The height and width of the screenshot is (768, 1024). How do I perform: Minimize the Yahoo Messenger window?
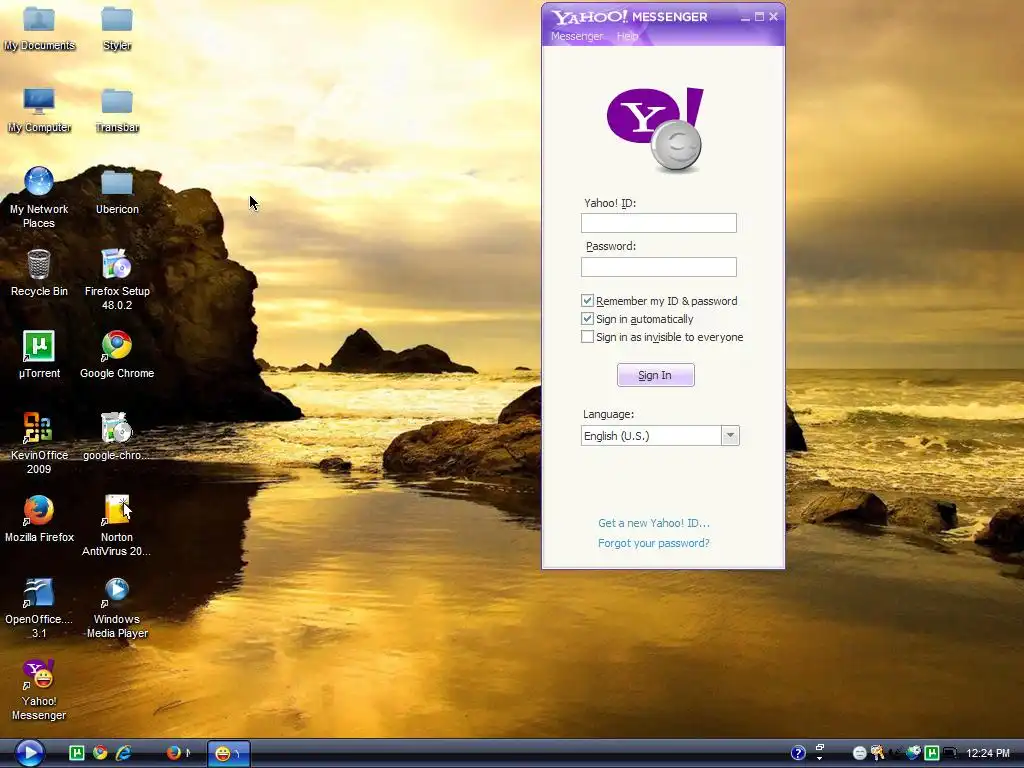pyautogui.click(x=745, y=18)
